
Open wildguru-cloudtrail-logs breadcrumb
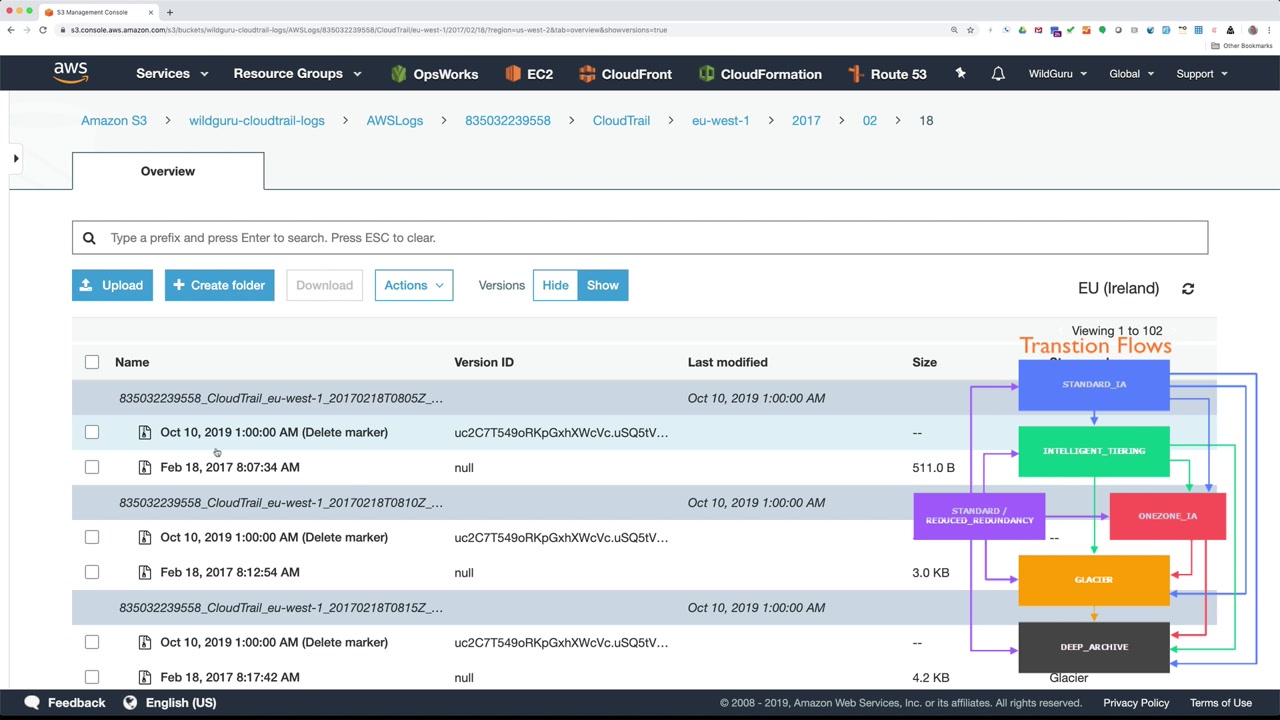click(x=257, y=120)
